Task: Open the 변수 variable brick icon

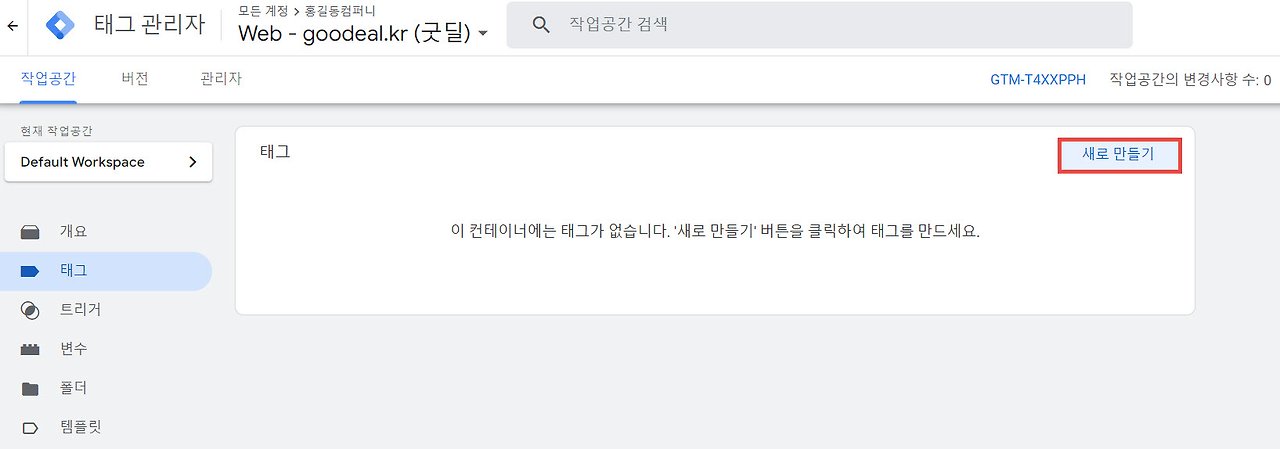Action: (30, 350)
